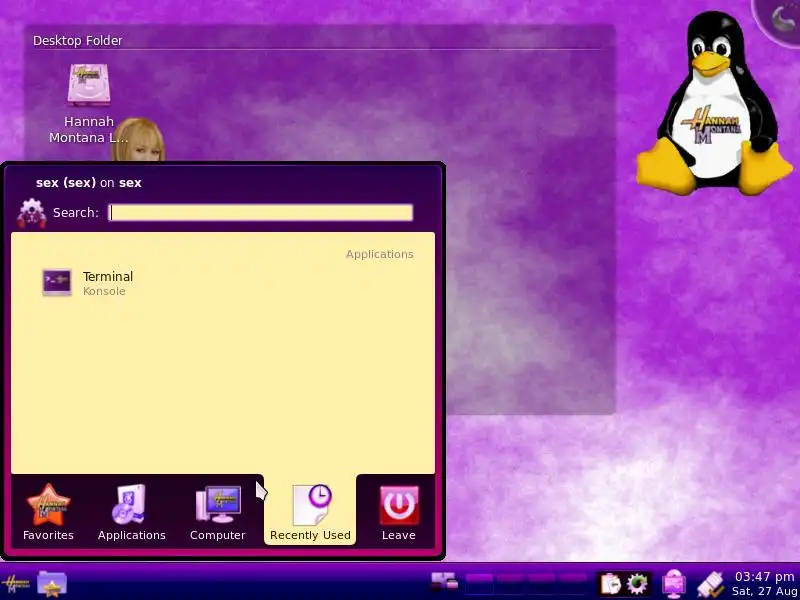Open the Plasma cashew in top-right corner

click(x=780, y=18)
